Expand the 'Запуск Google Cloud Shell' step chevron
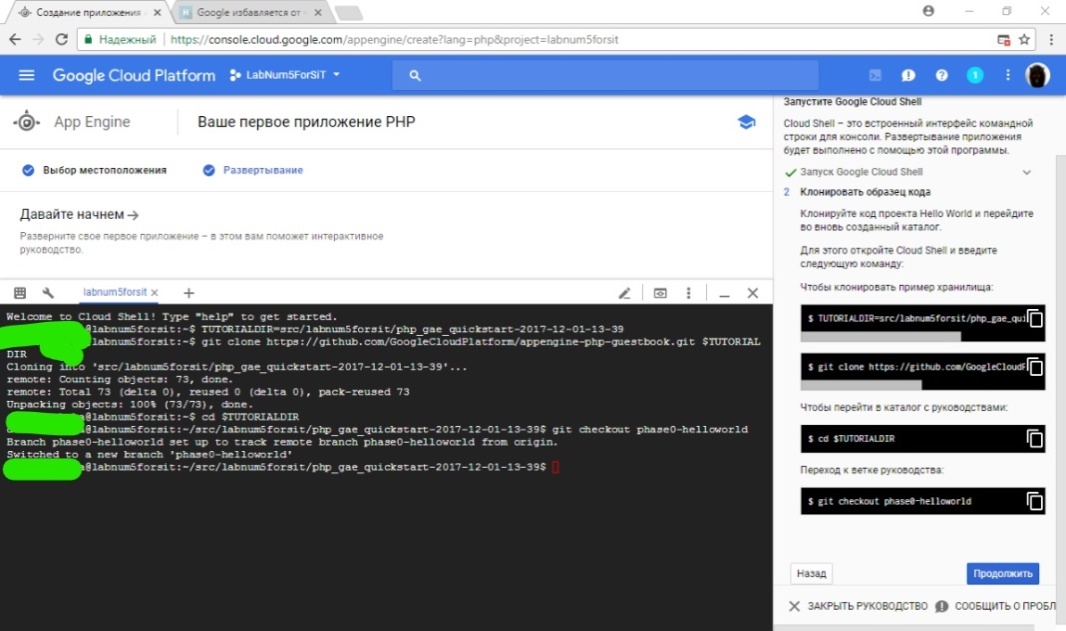This screenshot has width=1066, height=631. pyautogui.click(x=1027, y=173)
